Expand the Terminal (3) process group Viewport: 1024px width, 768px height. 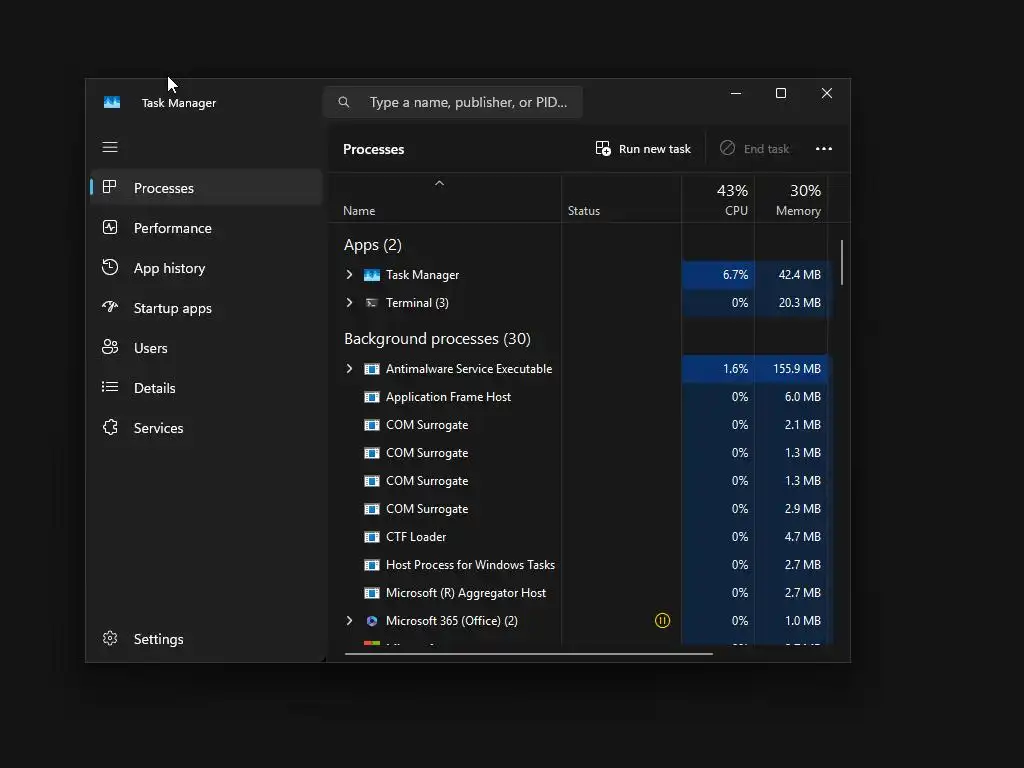[x=349, y=303]
